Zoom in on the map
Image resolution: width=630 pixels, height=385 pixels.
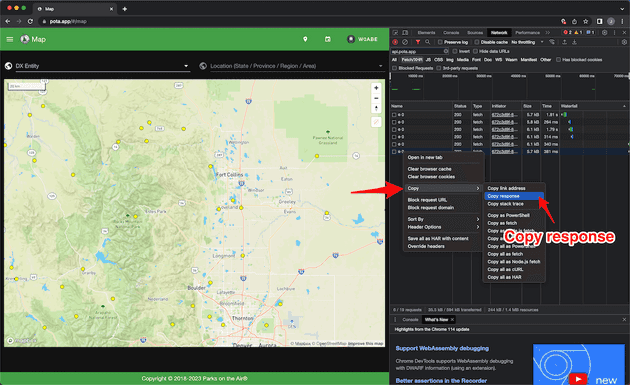[x=376, y=88]
